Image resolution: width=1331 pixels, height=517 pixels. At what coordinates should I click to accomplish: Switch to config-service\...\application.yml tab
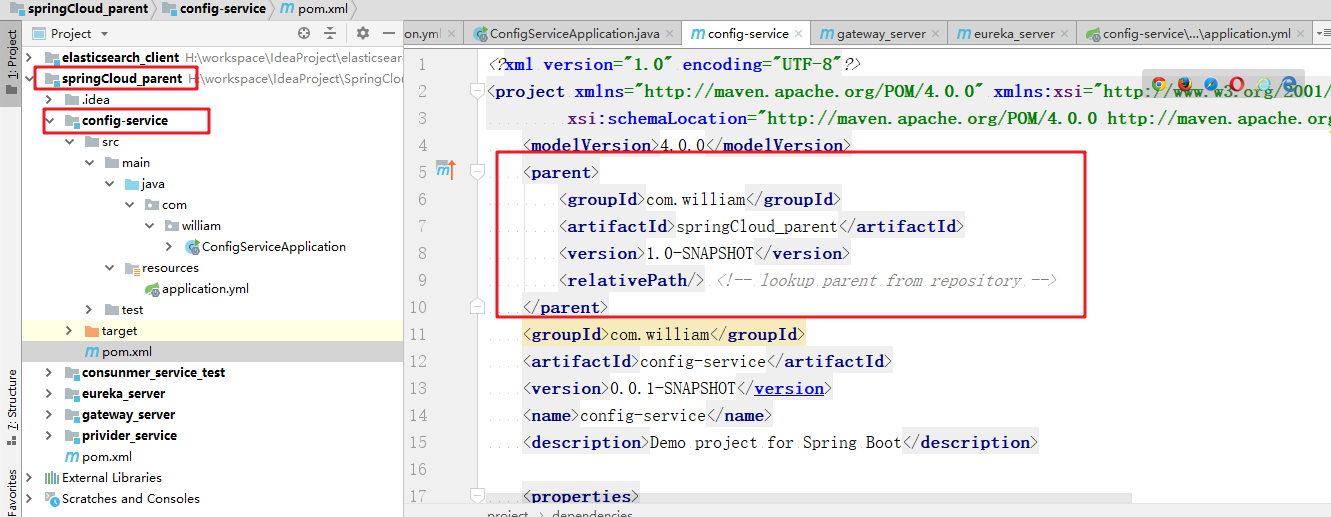1195,33
